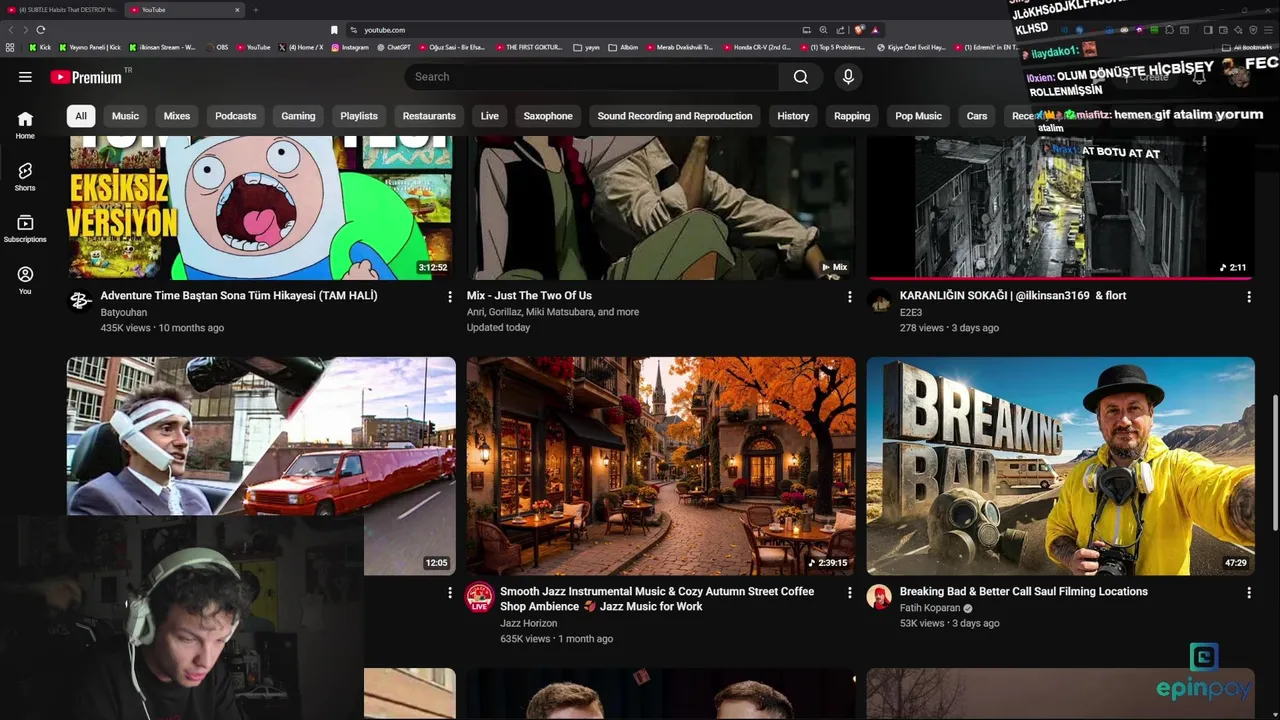Open options for Breaking Bad filming locations video
Image resolution: width=1280 pixels, height=720 pixels.
pos(1248,593)
